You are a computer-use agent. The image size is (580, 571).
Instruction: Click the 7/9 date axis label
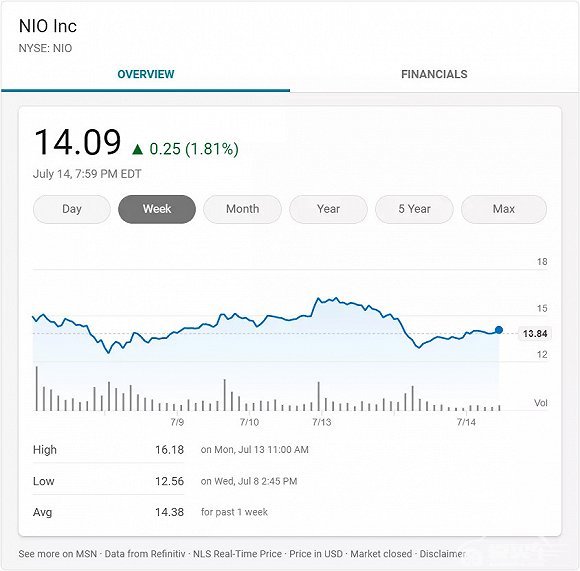pos(177,422)
